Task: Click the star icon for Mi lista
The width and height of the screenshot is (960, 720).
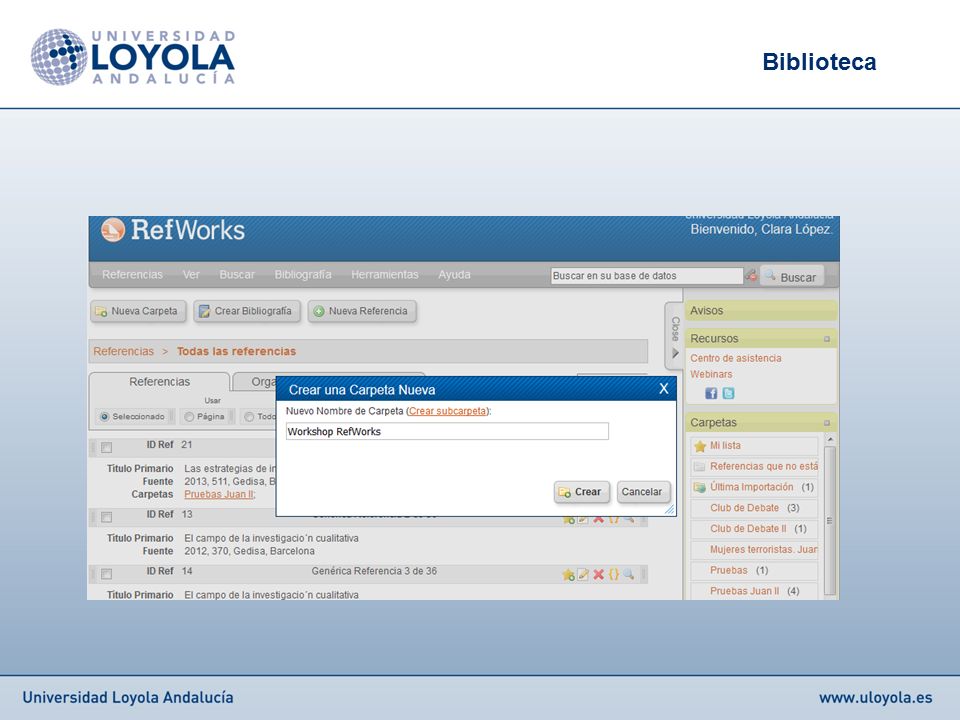Action: pos(700,446)
